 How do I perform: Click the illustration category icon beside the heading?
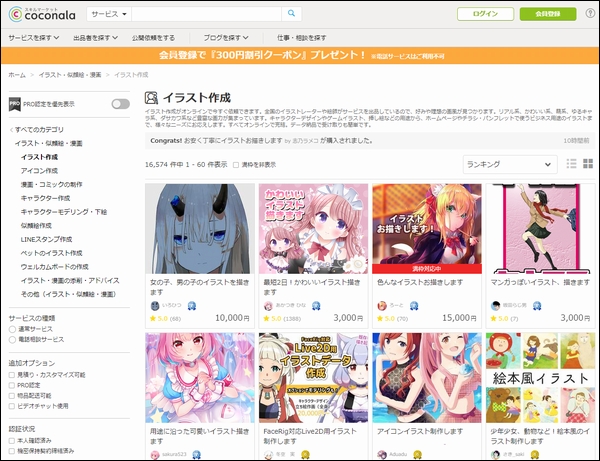pos(151,98)
